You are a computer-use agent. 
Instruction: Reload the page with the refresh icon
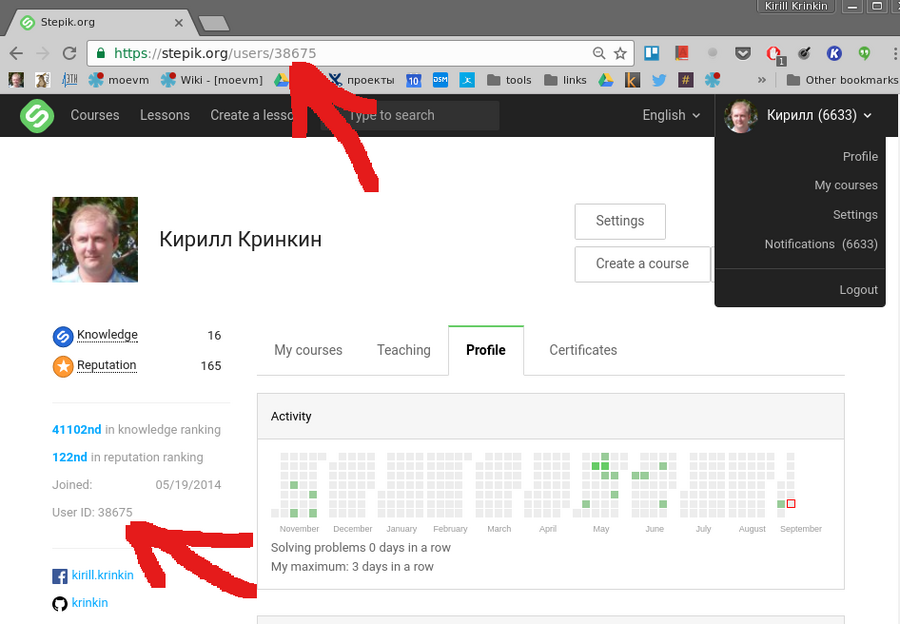coord(69,53)
